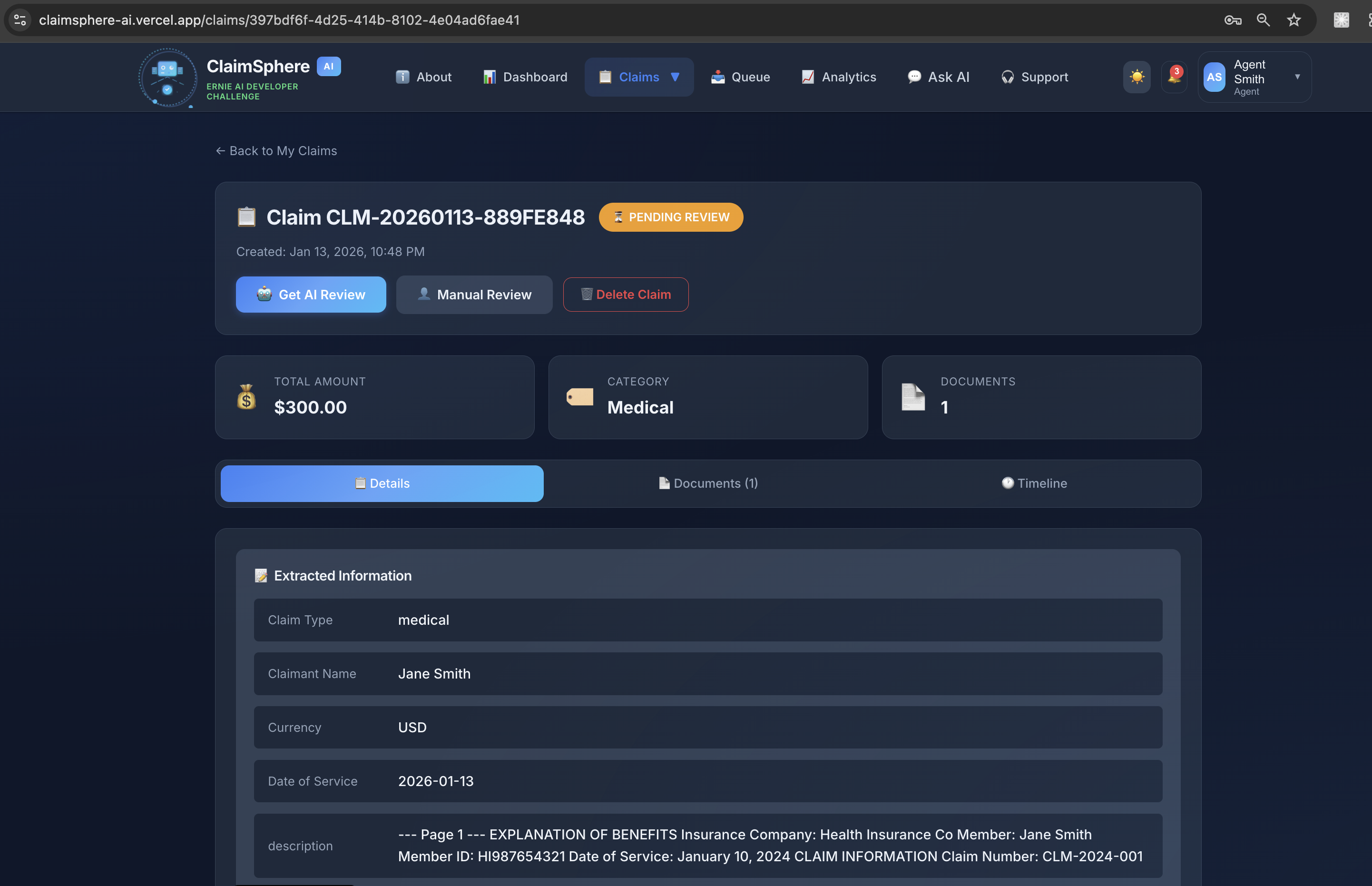The image size is (1372, 886).
Task: Go to the Dashboard page
Action: pyautogui.click(x=524, y=77)
